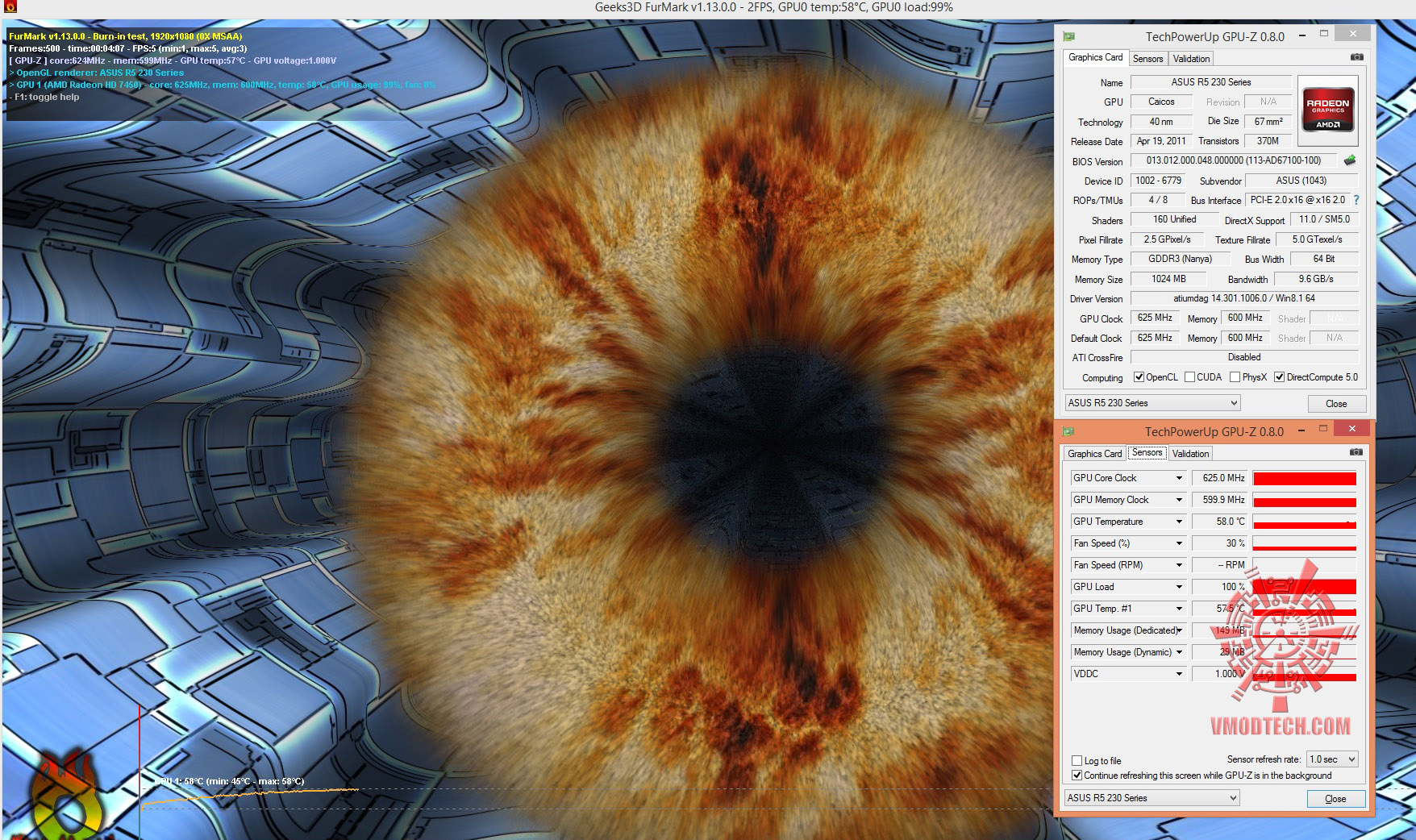Click the BIOS Version field
This screenshot has width=1416, height=840.
(1233, 160)
